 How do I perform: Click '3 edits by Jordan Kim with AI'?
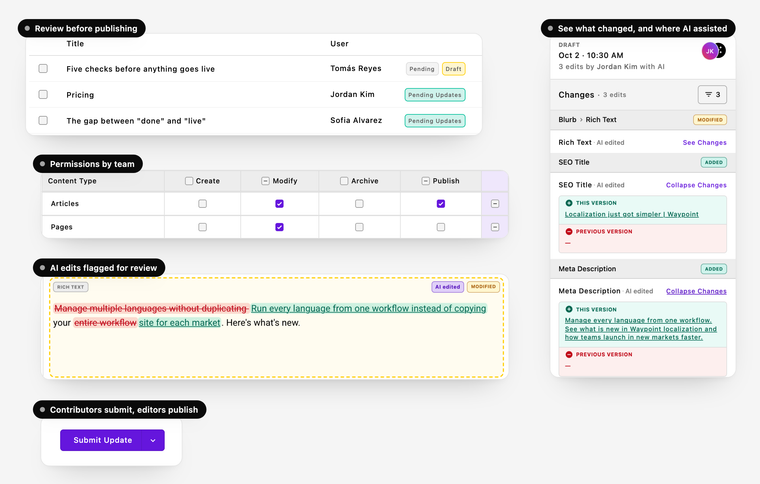pos(611,66)
